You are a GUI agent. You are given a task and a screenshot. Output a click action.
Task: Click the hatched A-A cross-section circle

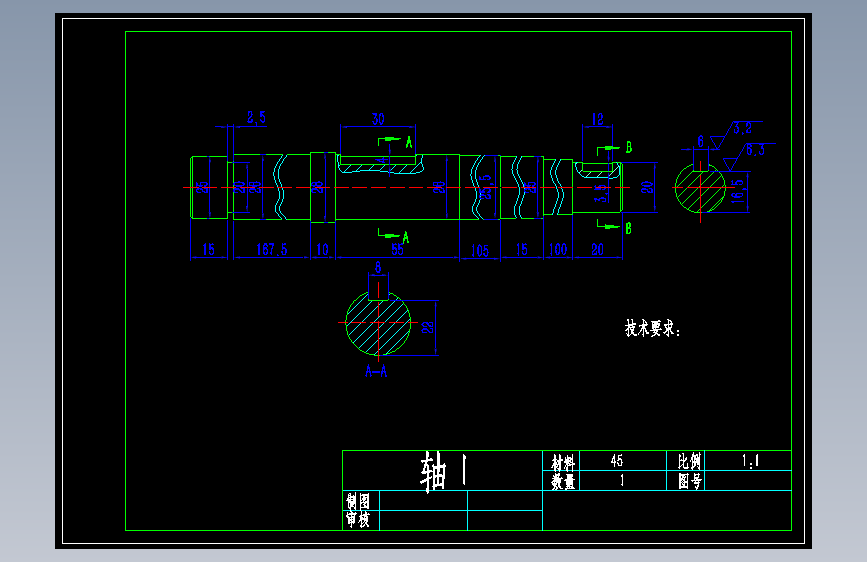[378, 324]
